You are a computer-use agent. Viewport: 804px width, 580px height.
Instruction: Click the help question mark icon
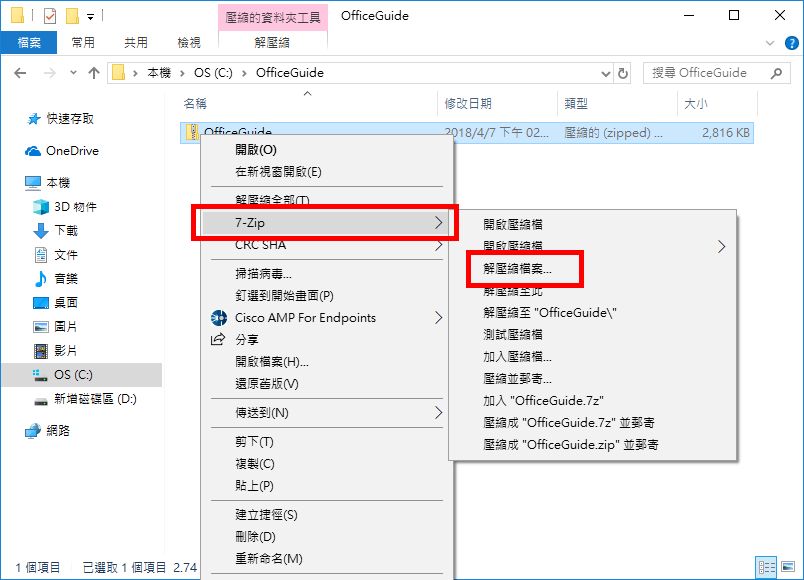tap(791, 43)
